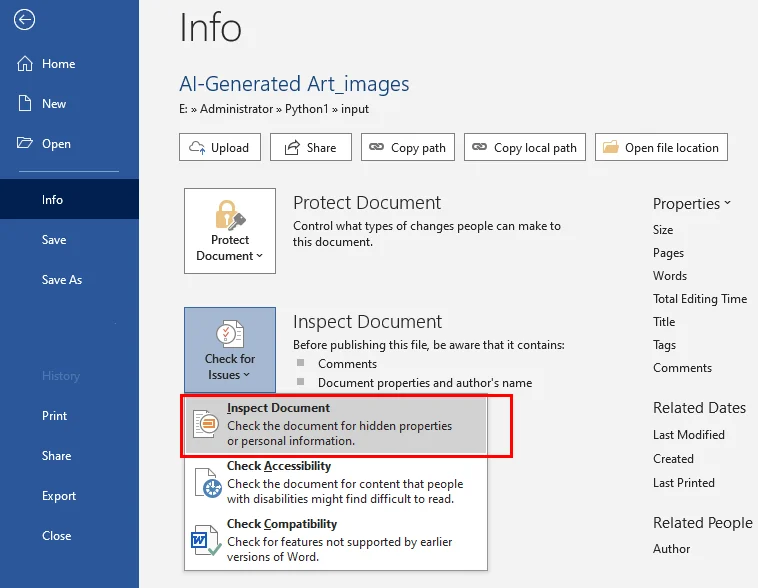Click the padlock Protect Document icon

tap(230, 215)
